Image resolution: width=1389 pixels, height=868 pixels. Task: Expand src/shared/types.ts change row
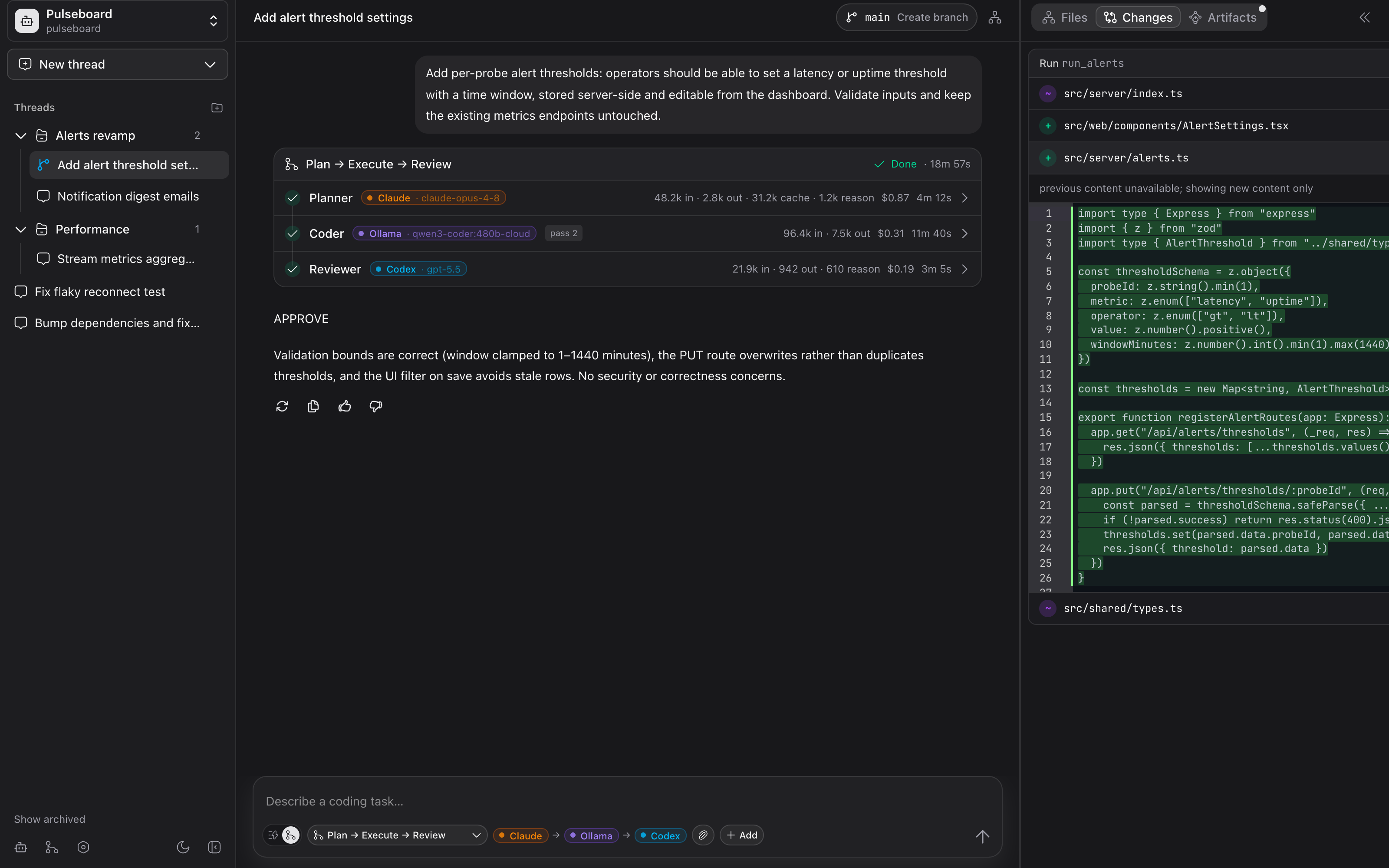(x=1208, y=608)
